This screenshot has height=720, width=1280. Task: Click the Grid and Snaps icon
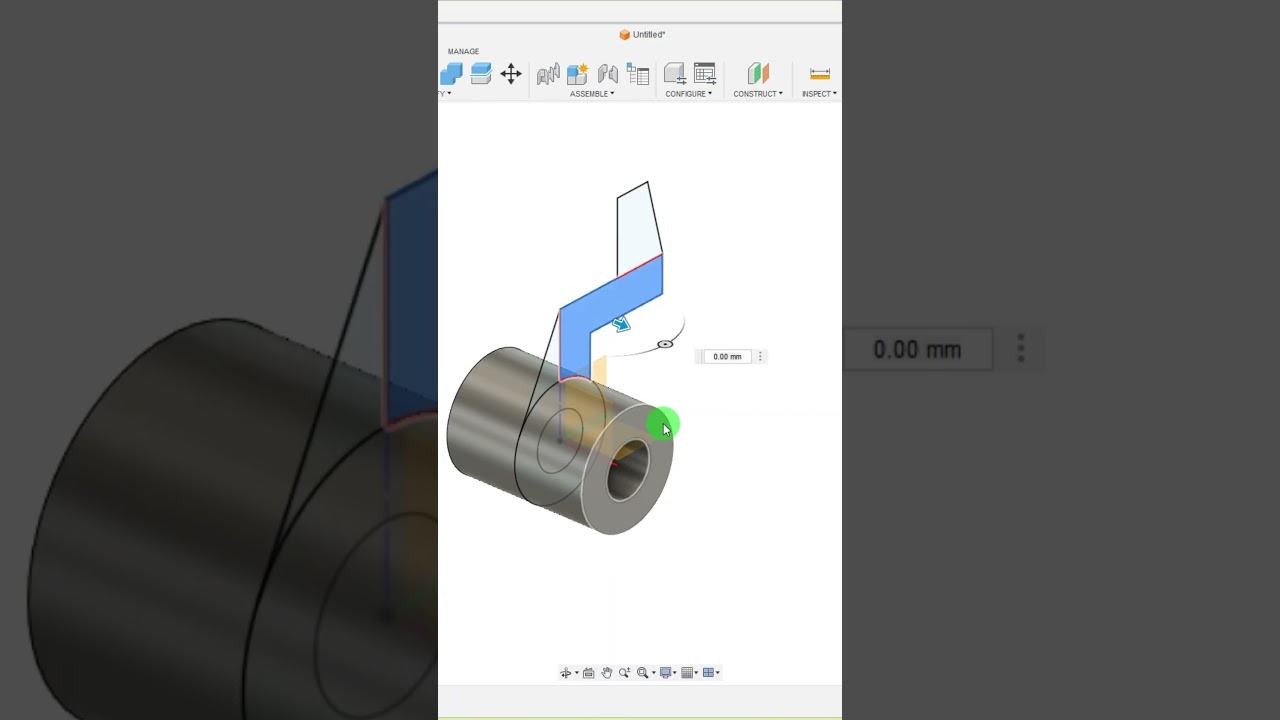(x=687, y=673)
